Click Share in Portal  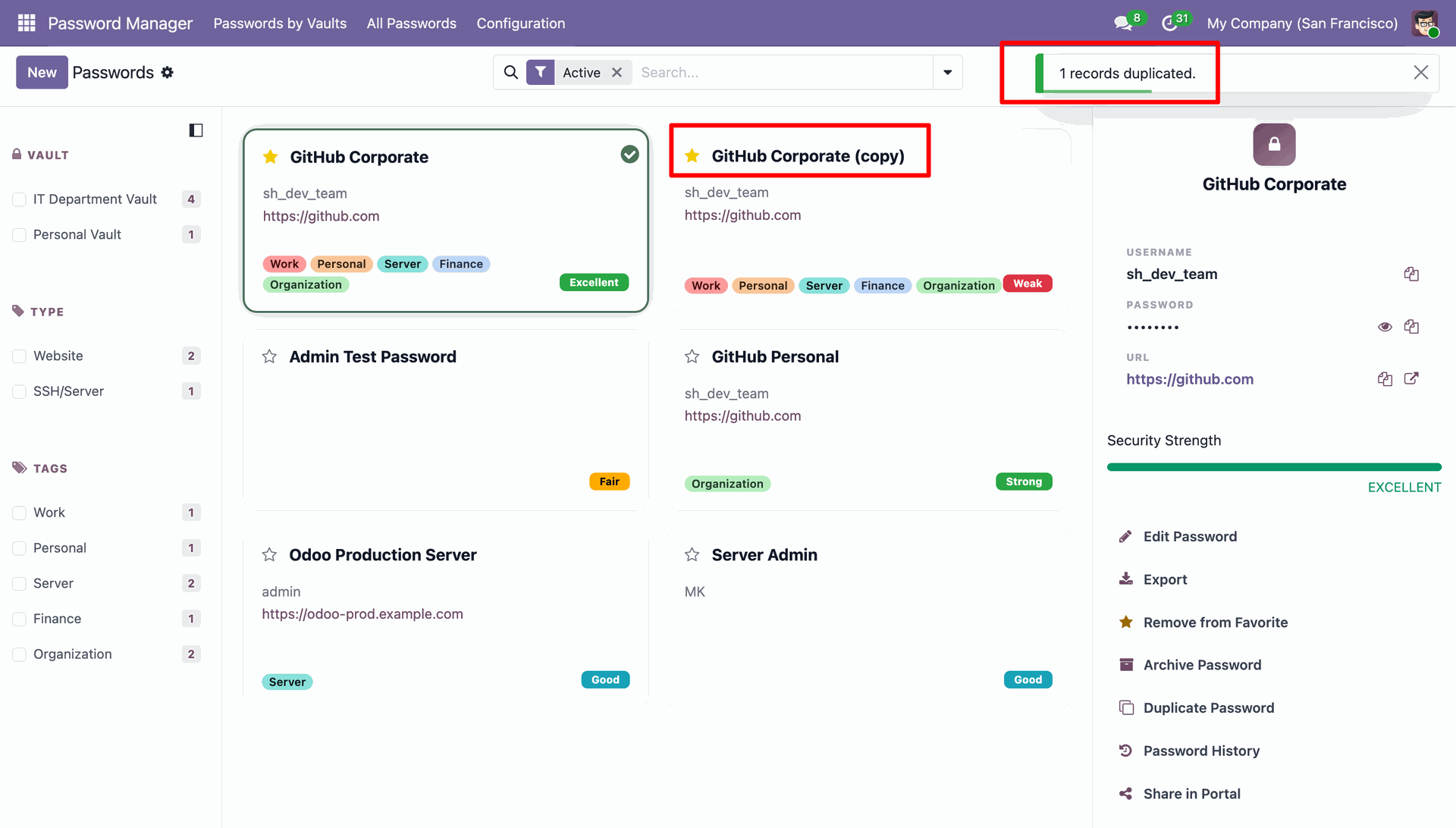1191,794
